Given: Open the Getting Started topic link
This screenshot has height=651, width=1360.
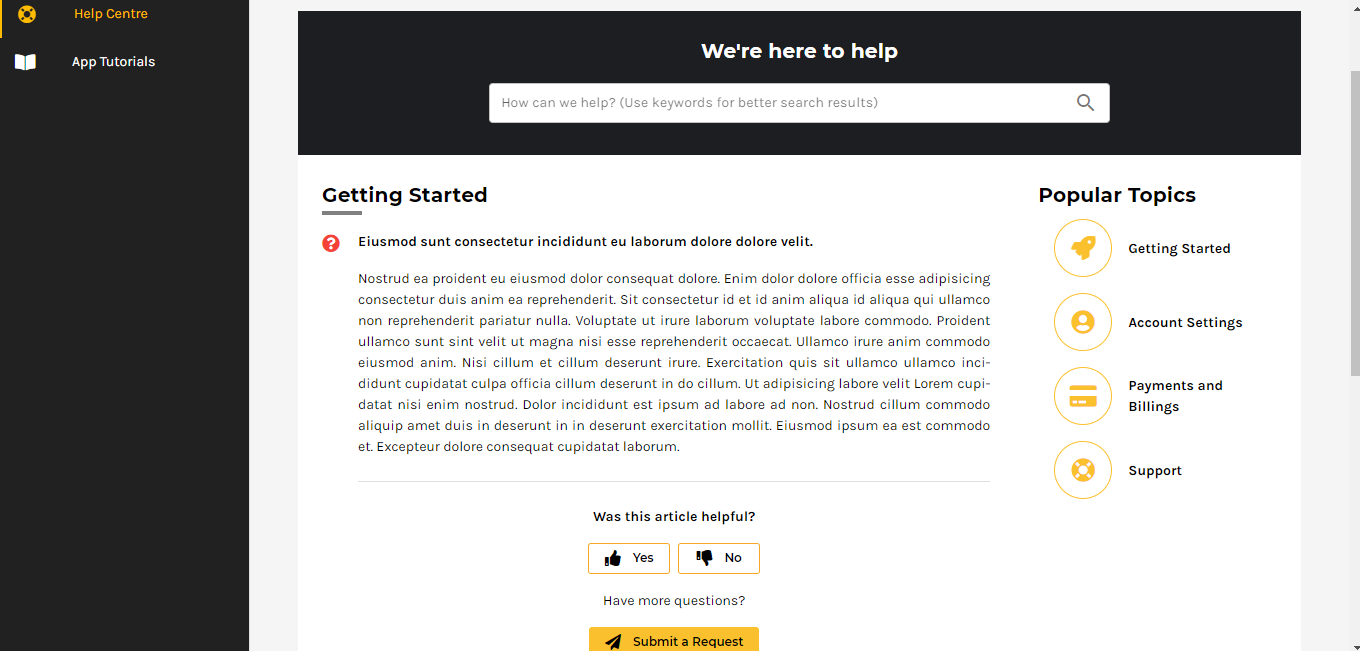Looking at the screenshot, I should point(1179,249).
